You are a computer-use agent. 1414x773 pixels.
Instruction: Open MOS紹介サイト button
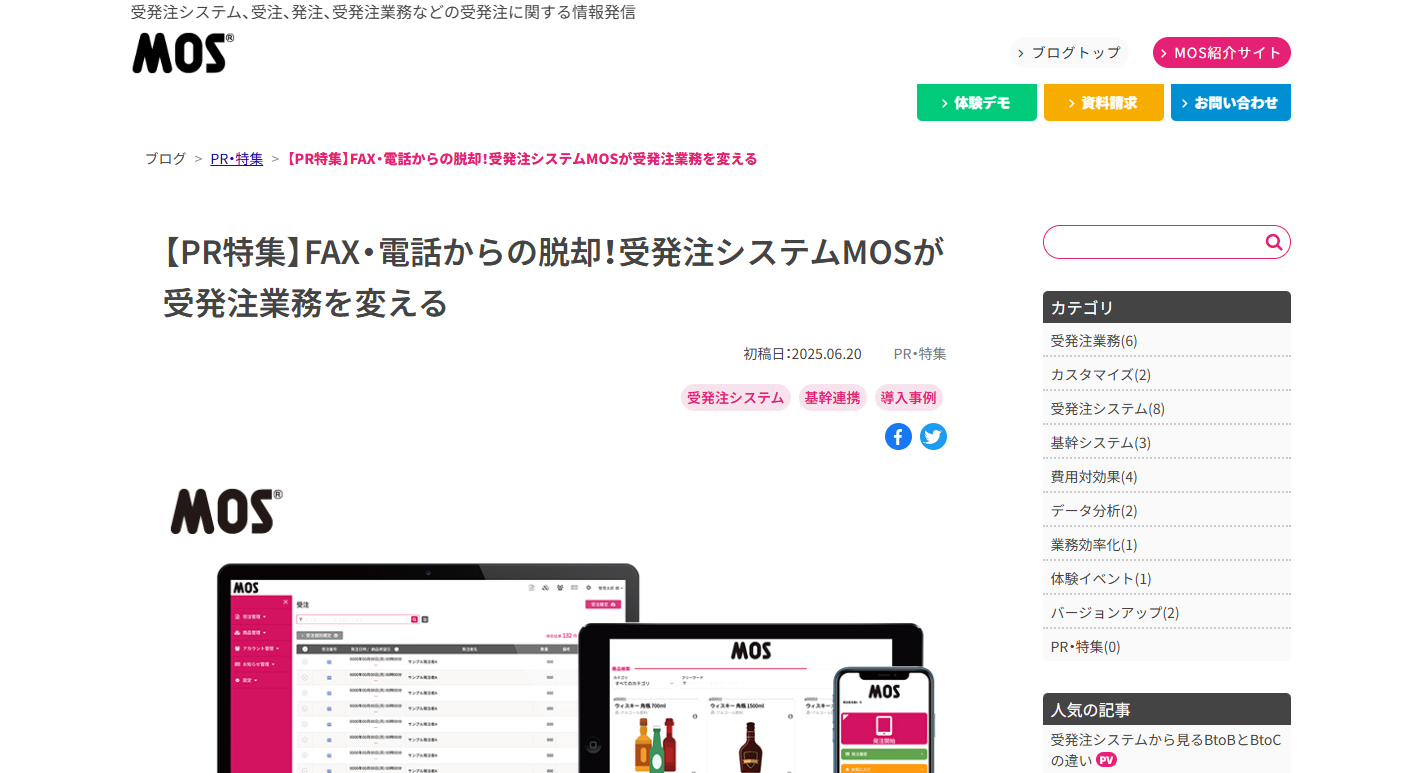(1222, 53)
